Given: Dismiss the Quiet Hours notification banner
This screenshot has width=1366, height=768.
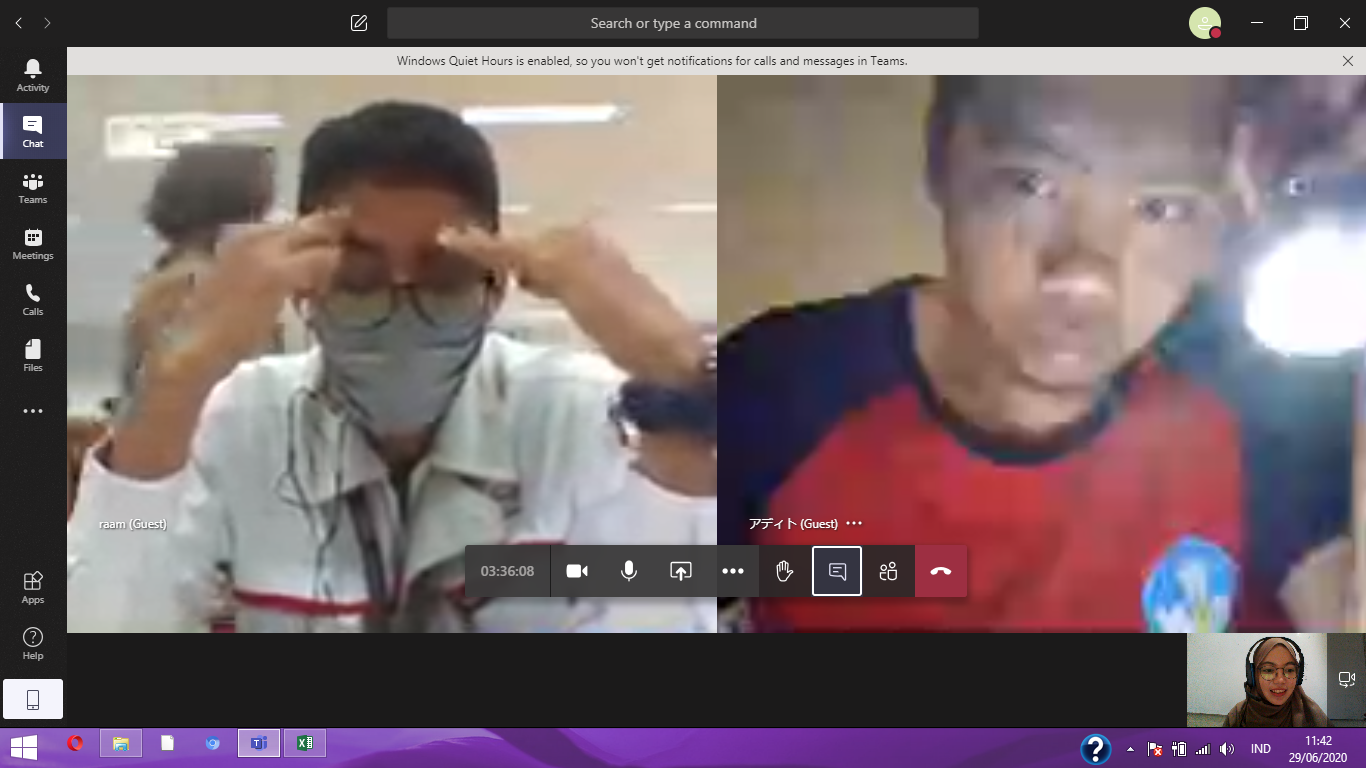Looking at the screenshot, I should (1347, 61).
